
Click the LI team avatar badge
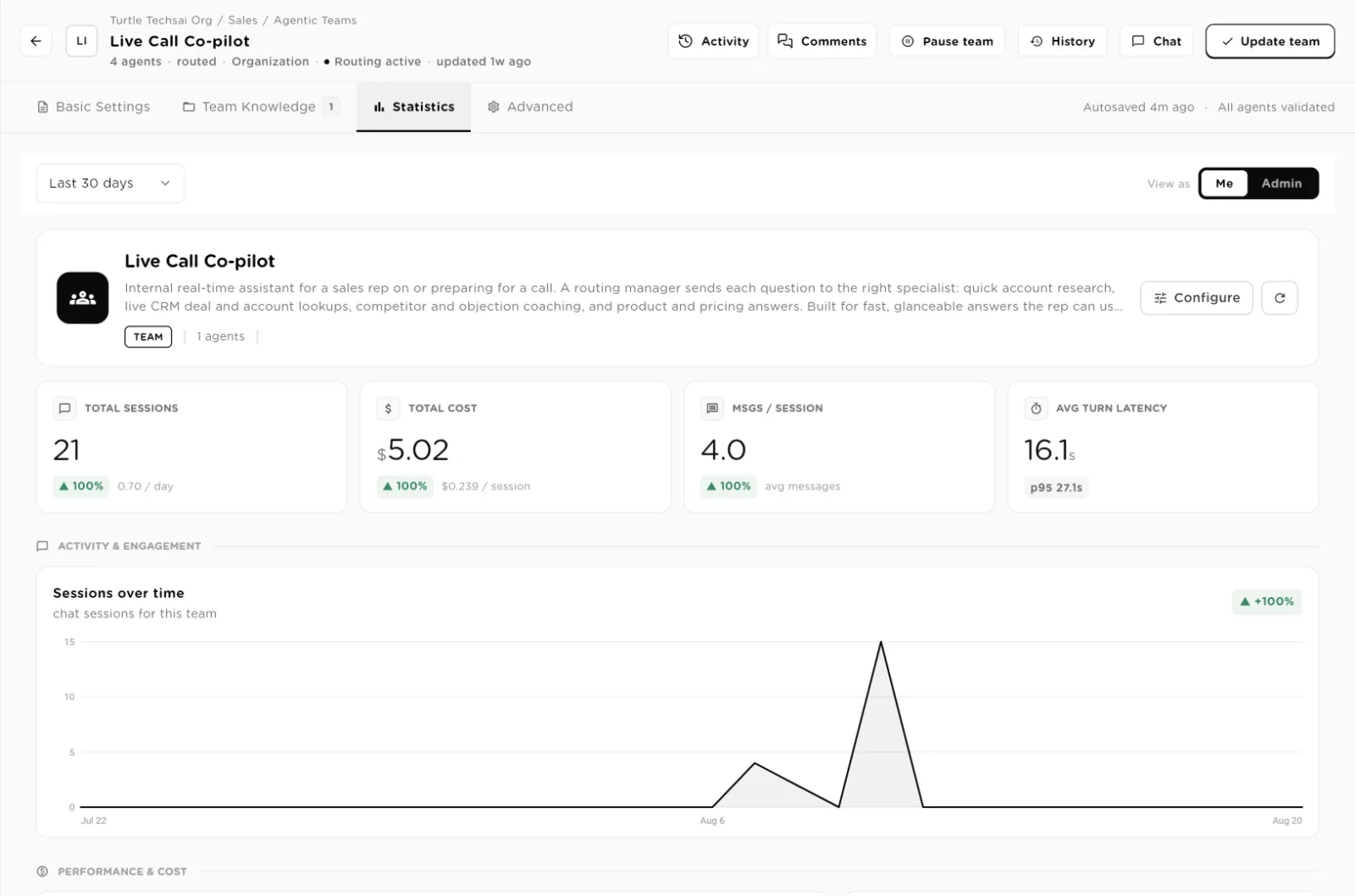pos(81,41)
